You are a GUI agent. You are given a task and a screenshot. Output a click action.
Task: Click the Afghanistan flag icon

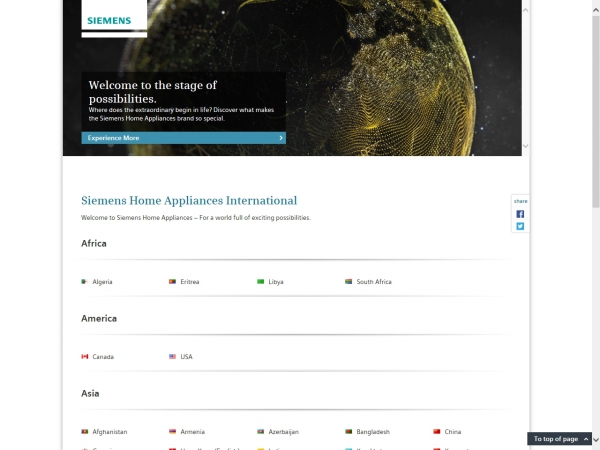point(85,432)
